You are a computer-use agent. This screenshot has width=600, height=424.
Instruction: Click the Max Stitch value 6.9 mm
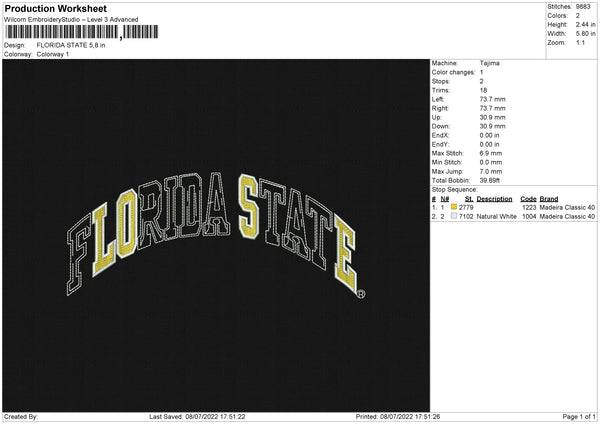tap(491, 153)
